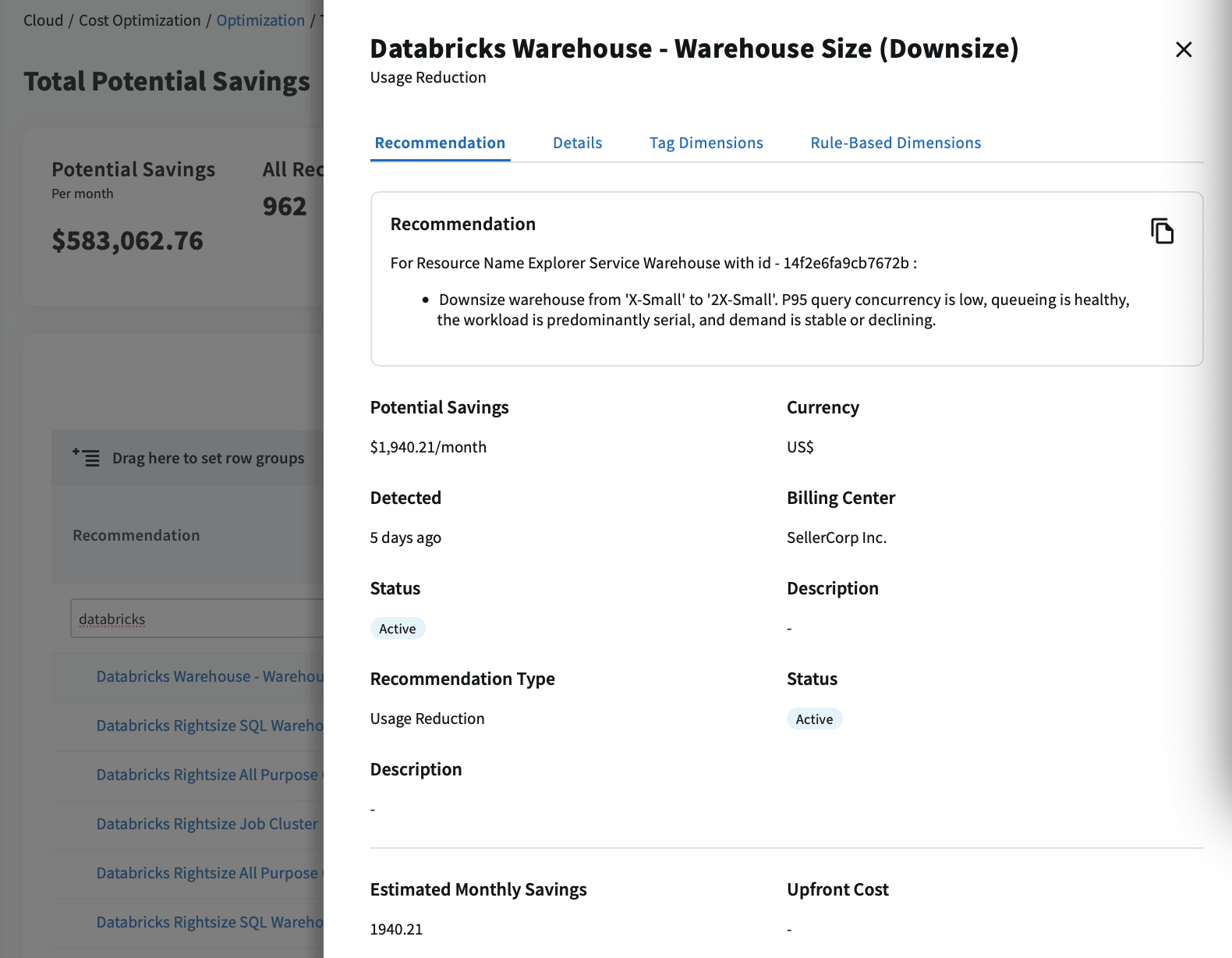
Task: Open the Rule-Based Dimensions tab
Action: 895,143
